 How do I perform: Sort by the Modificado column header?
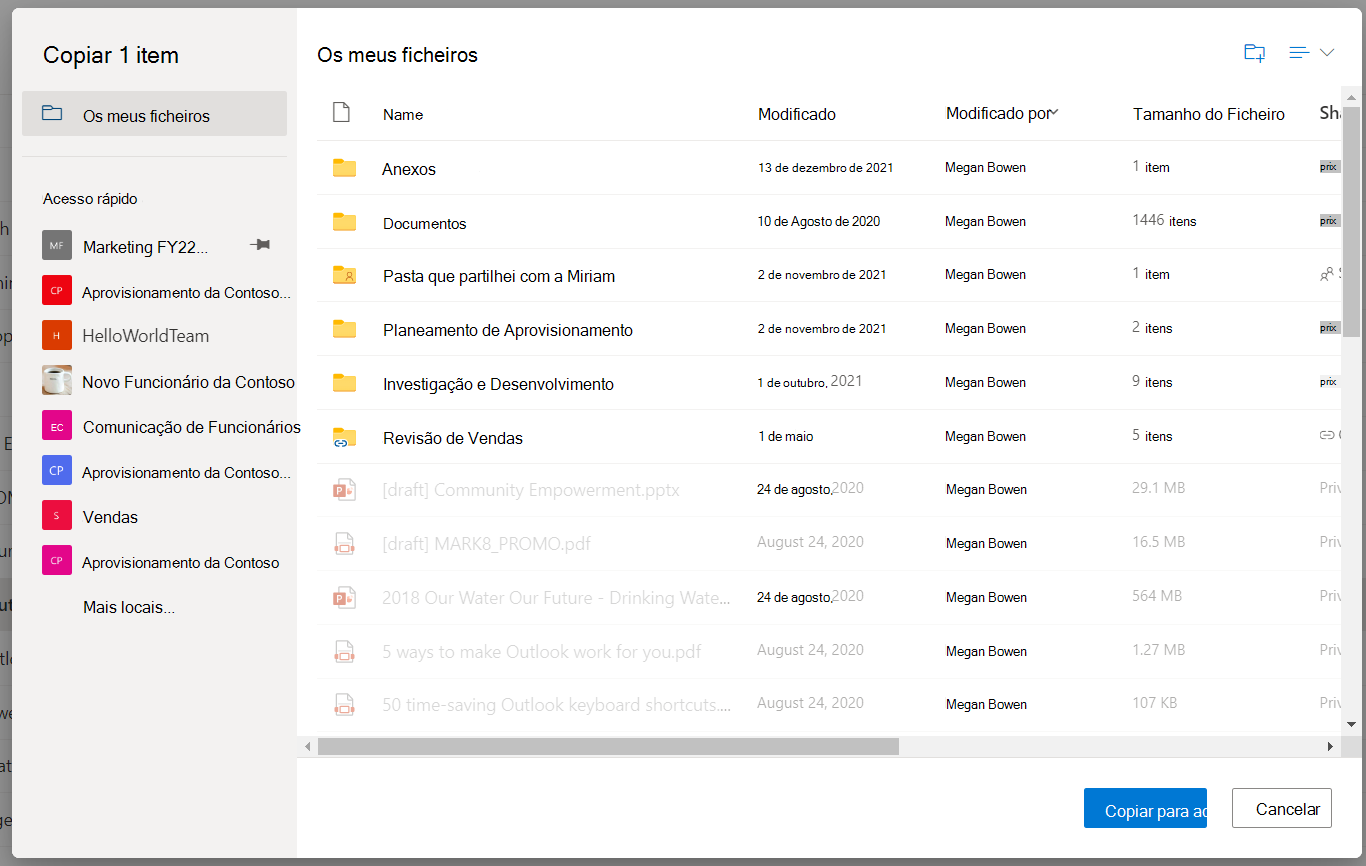click(x=797, y=114)
